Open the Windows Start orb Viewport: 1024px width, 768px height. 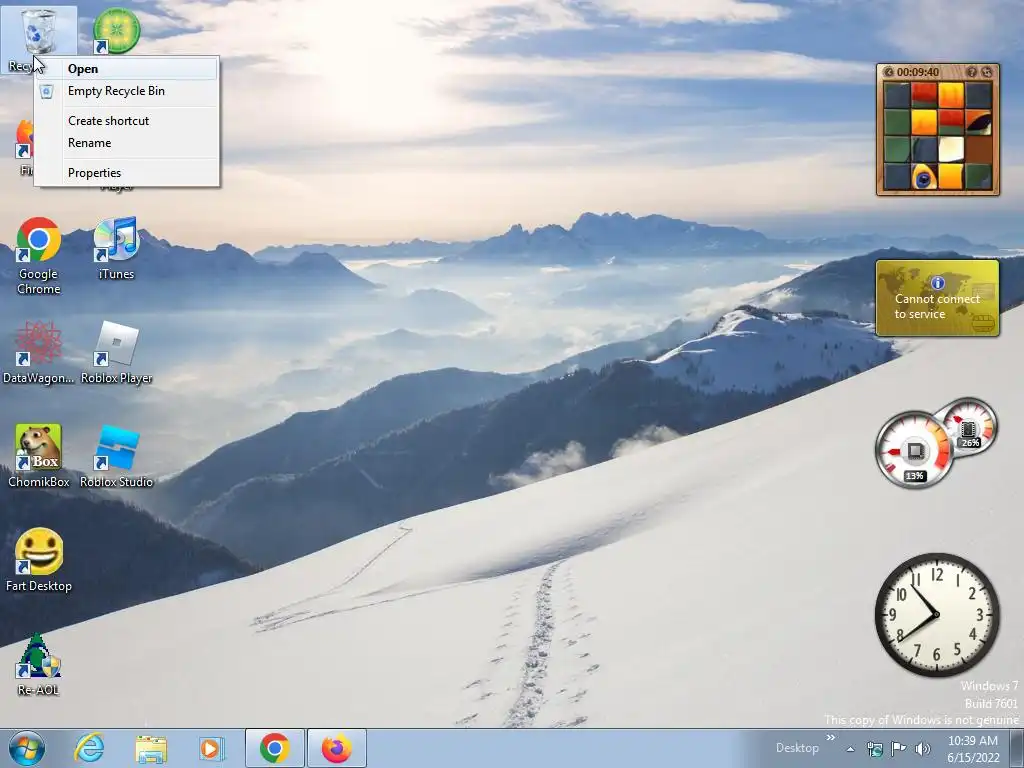(x=26, y=748)
